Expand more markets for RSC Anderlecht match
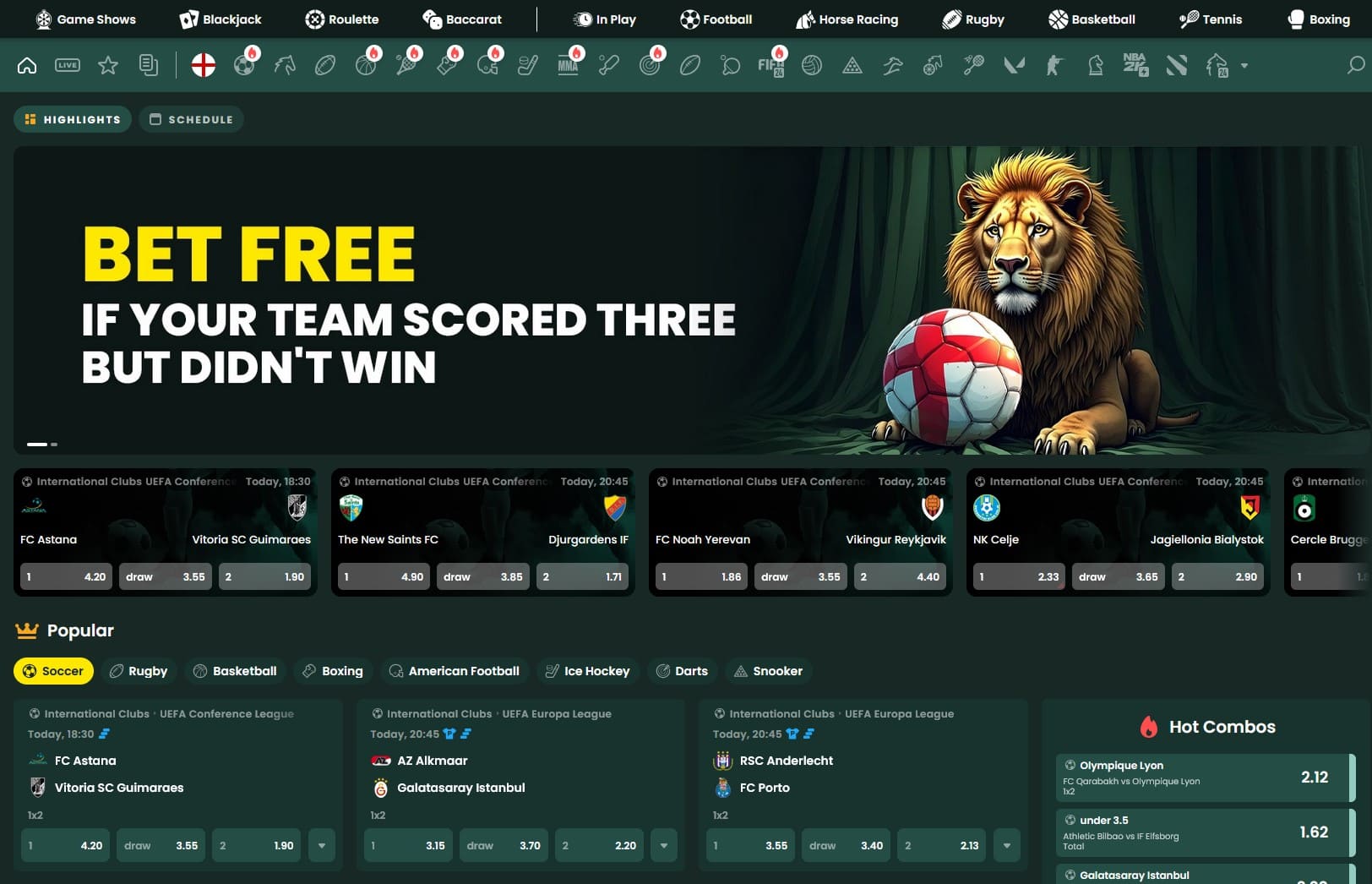The width and height of the screenshot is (1372, 884). (1006, 845)
